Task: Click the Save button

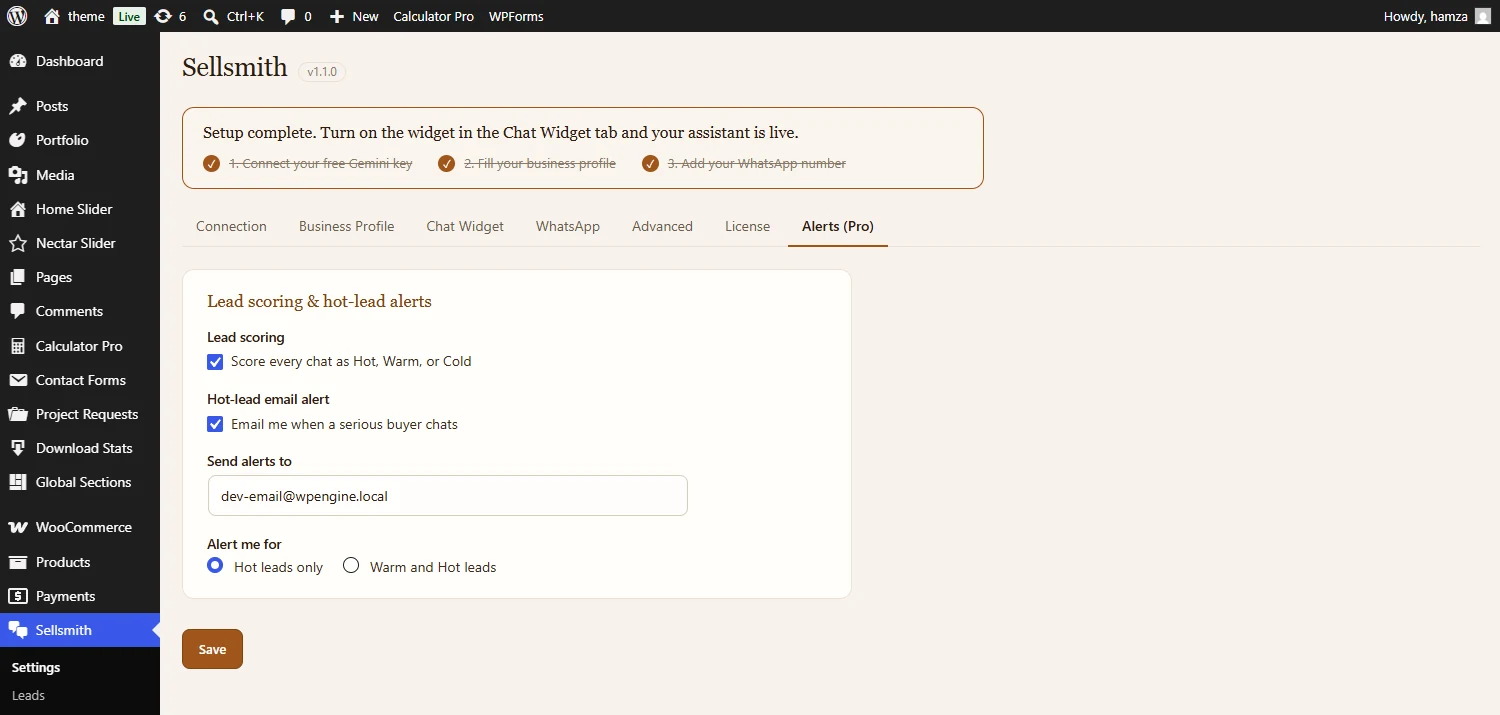Action: pyautogui.click(x=212, y=649)
